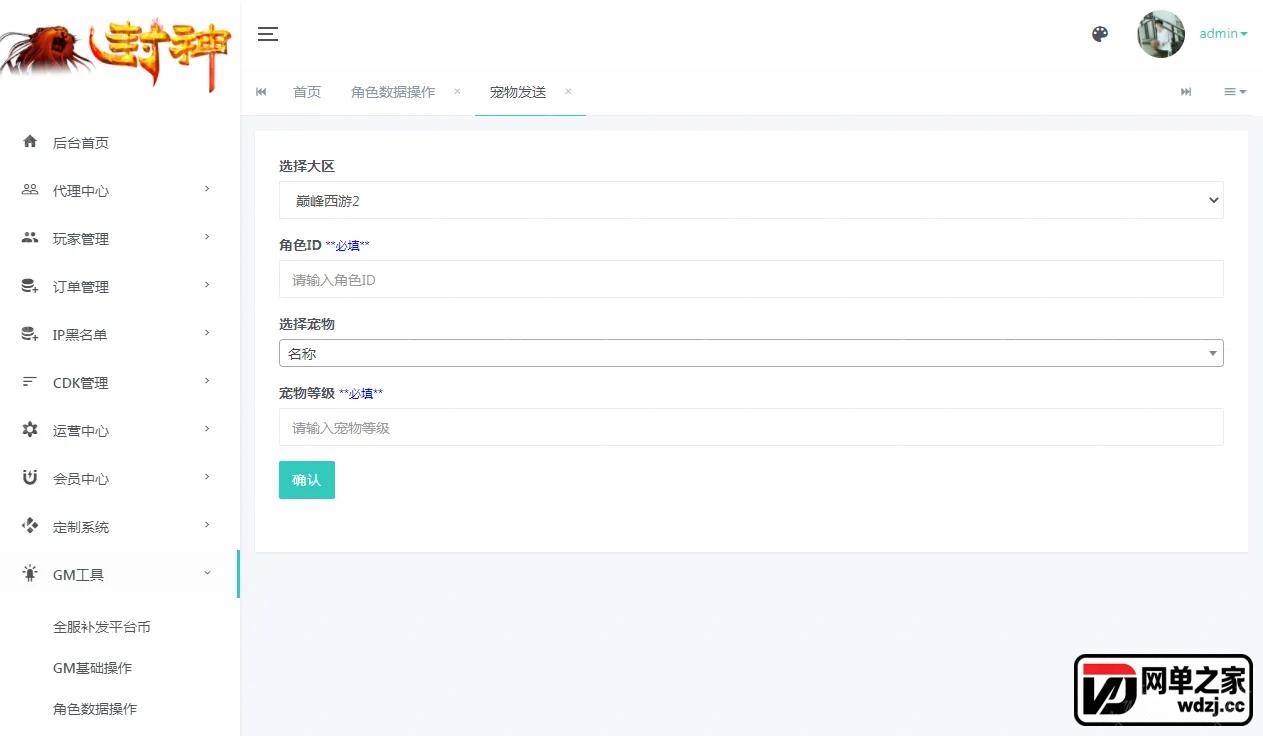The width and height of the screenshot is (1263, 736).
Task: Expand the 玩家管理 chevron
Action: pos(207,237)
